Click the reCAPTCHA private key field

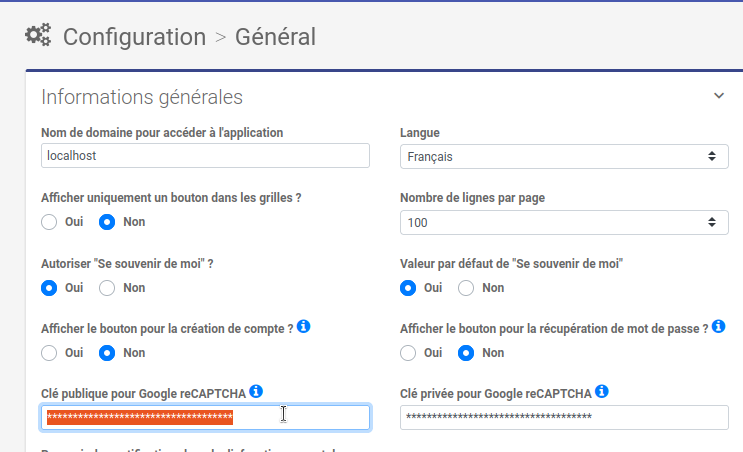coord(564,417)
